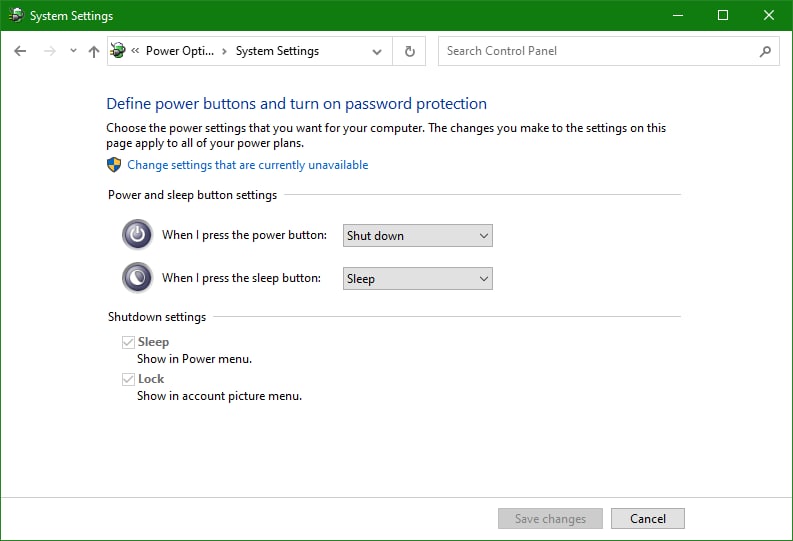Maximize the System Settings window
Viewport: 793px width, 541px height.
[x=723, y=15]
